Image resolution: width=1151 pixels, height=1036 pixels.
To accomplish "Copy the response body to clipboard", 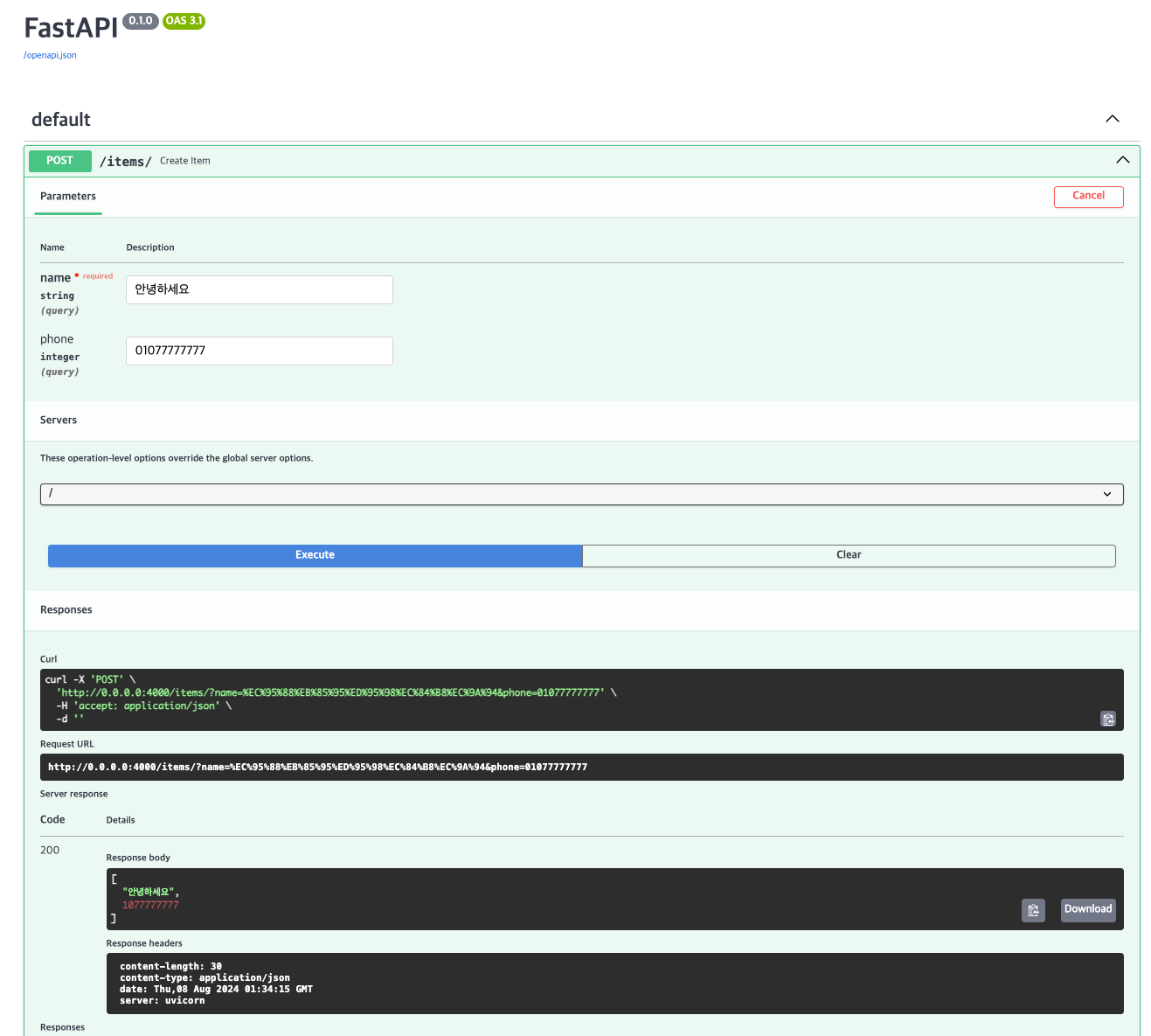I will [1033, 910].
